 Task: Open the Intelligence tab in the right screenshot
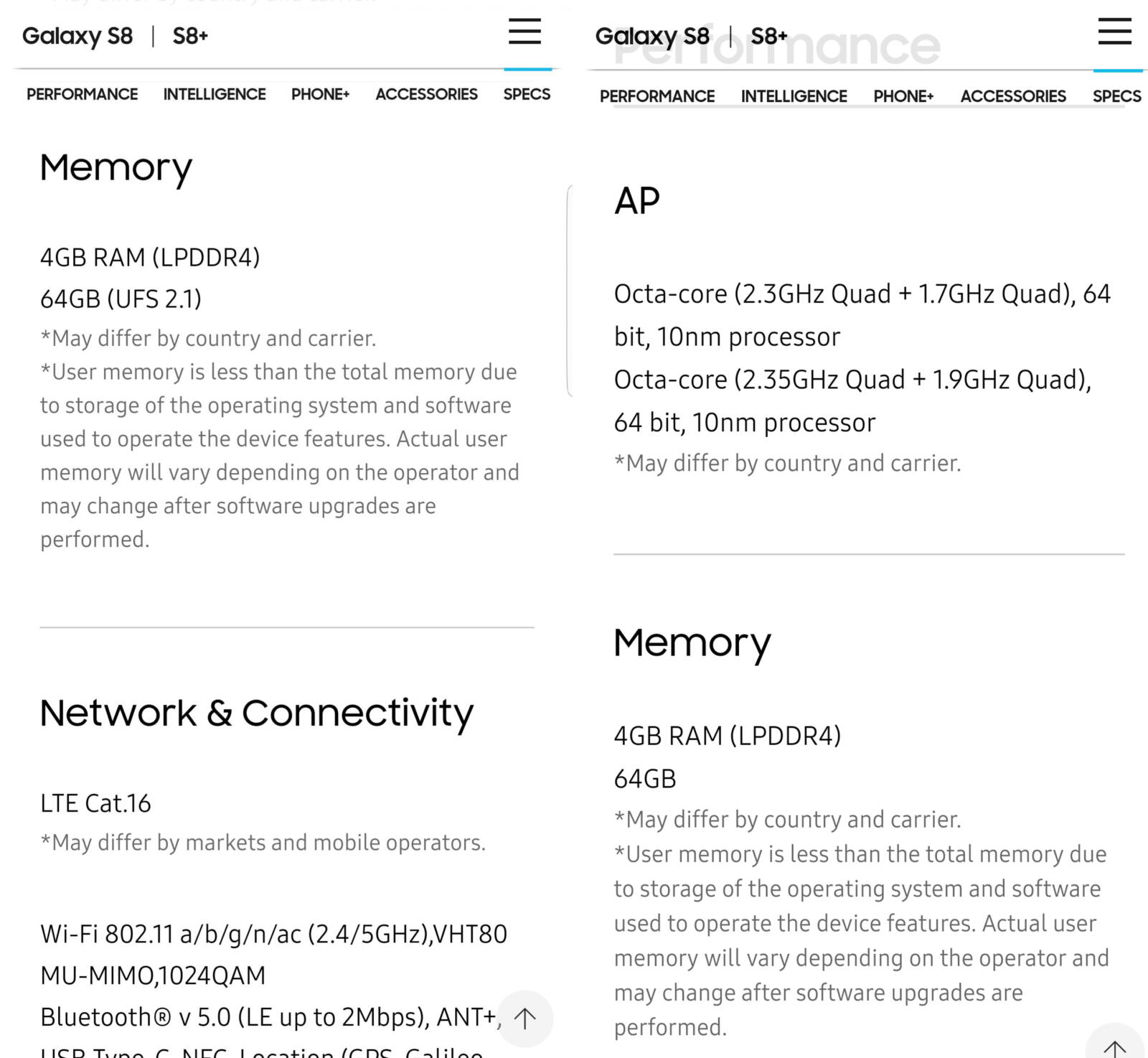coord(794,96)
